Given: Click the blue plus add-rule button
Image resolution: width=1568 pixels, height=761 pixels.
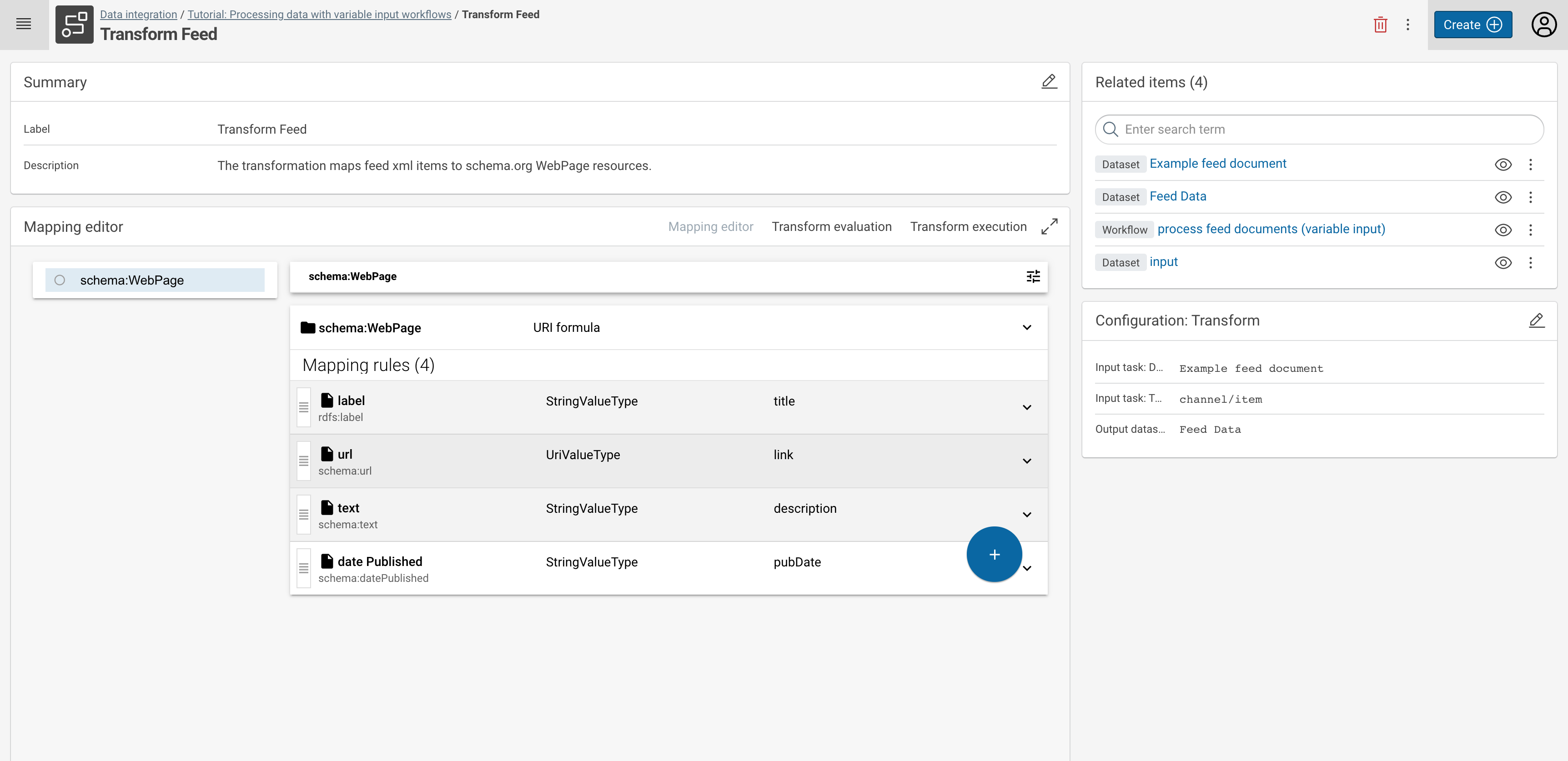Looking at the screenshot, I should [x=994, y=554].
